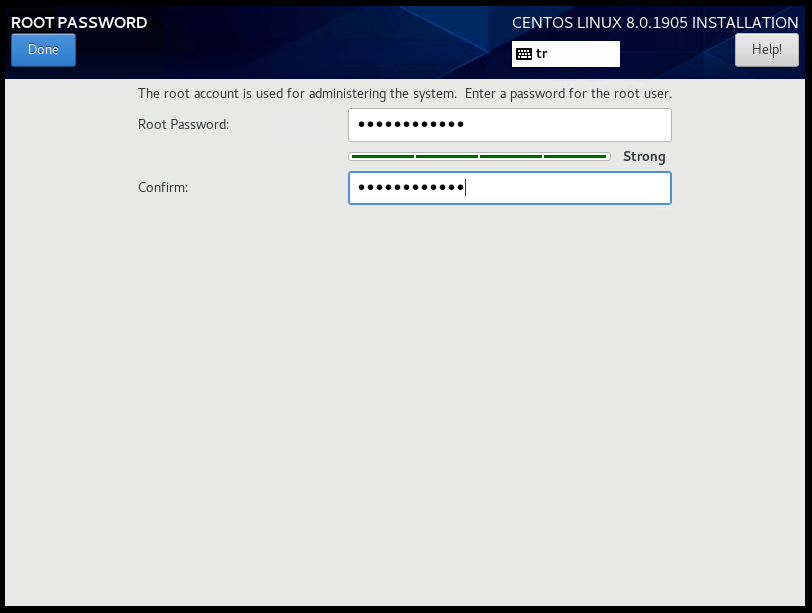Click the 'Root Password:' label

pyautogui.click(x=183, y=124)
